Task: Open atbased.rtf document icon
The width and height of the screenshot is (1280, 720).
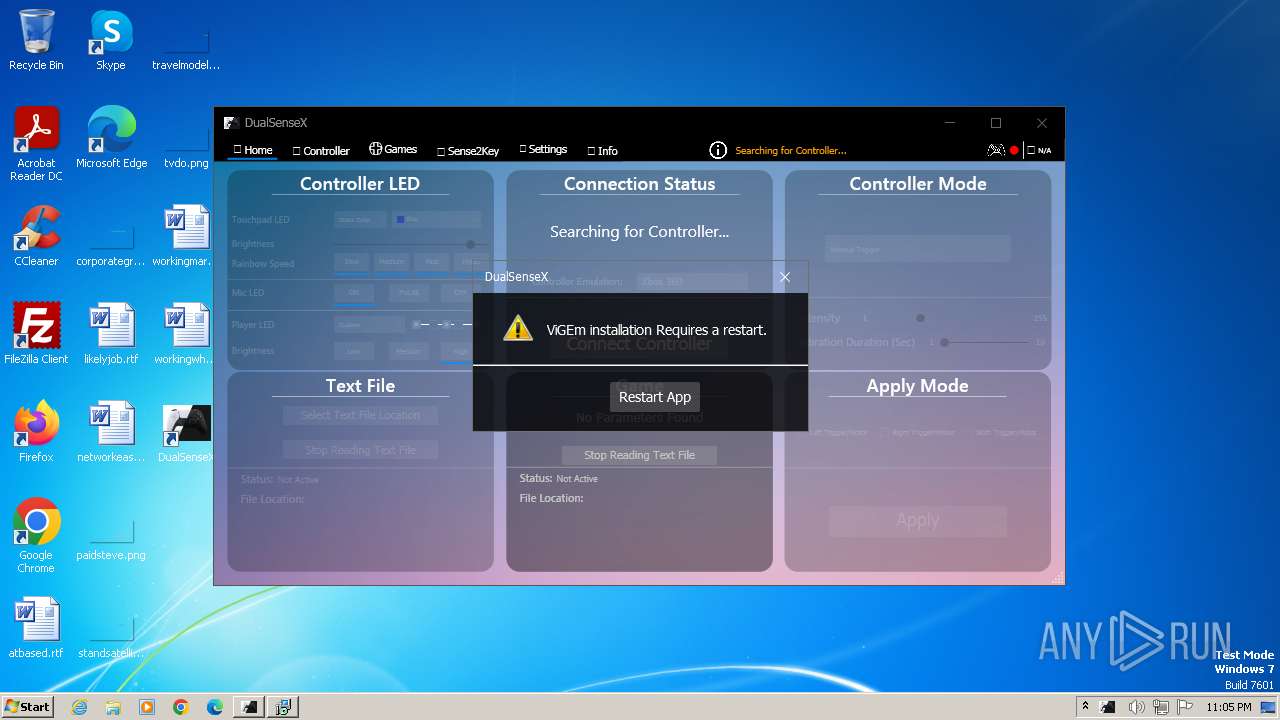Action: pos(36,628)
